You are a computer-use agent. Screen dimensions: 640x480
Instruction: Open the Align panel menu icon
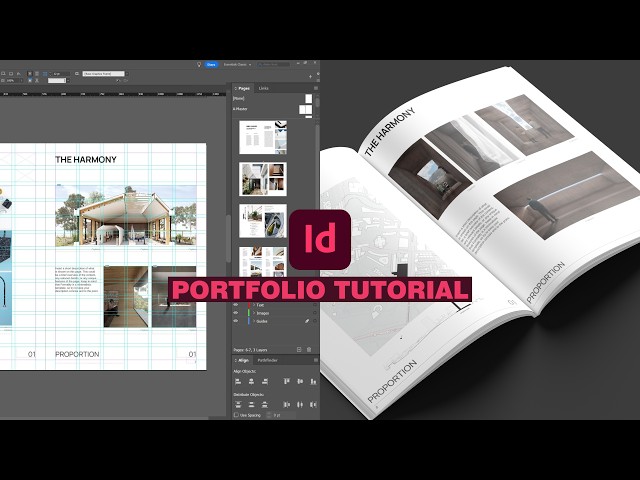point(316,360)
